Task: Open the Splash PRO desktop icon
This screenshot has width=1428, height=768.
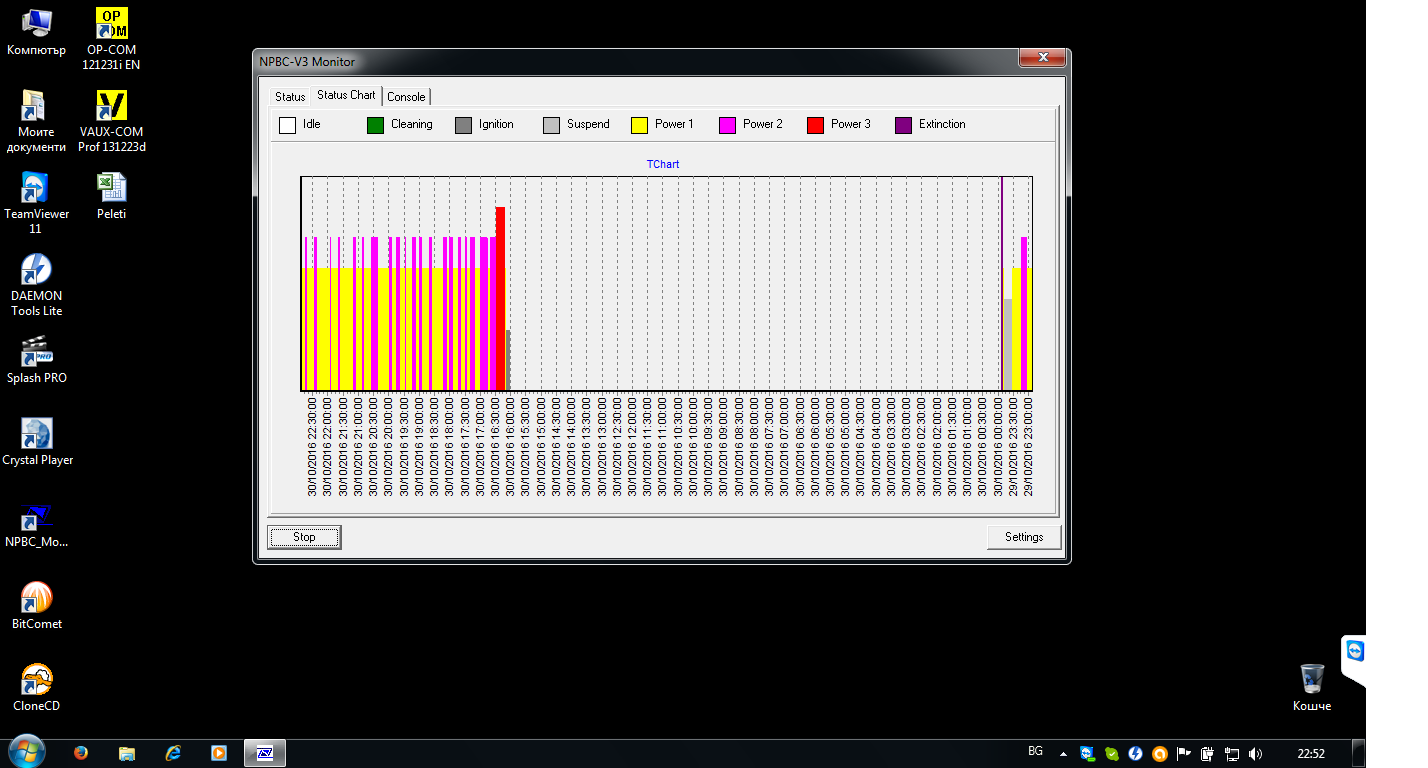Action: click(x=36, y=352)
